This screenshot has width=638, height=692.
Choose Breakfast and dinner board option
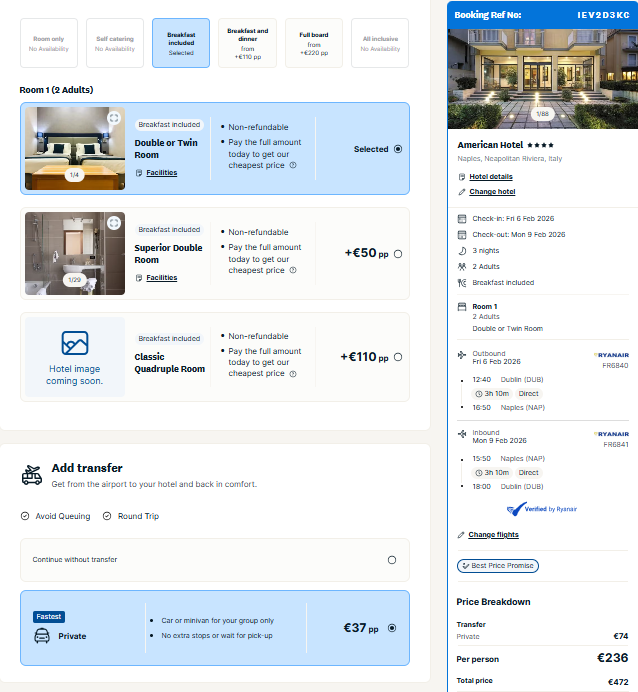click(x=248, y=43)
